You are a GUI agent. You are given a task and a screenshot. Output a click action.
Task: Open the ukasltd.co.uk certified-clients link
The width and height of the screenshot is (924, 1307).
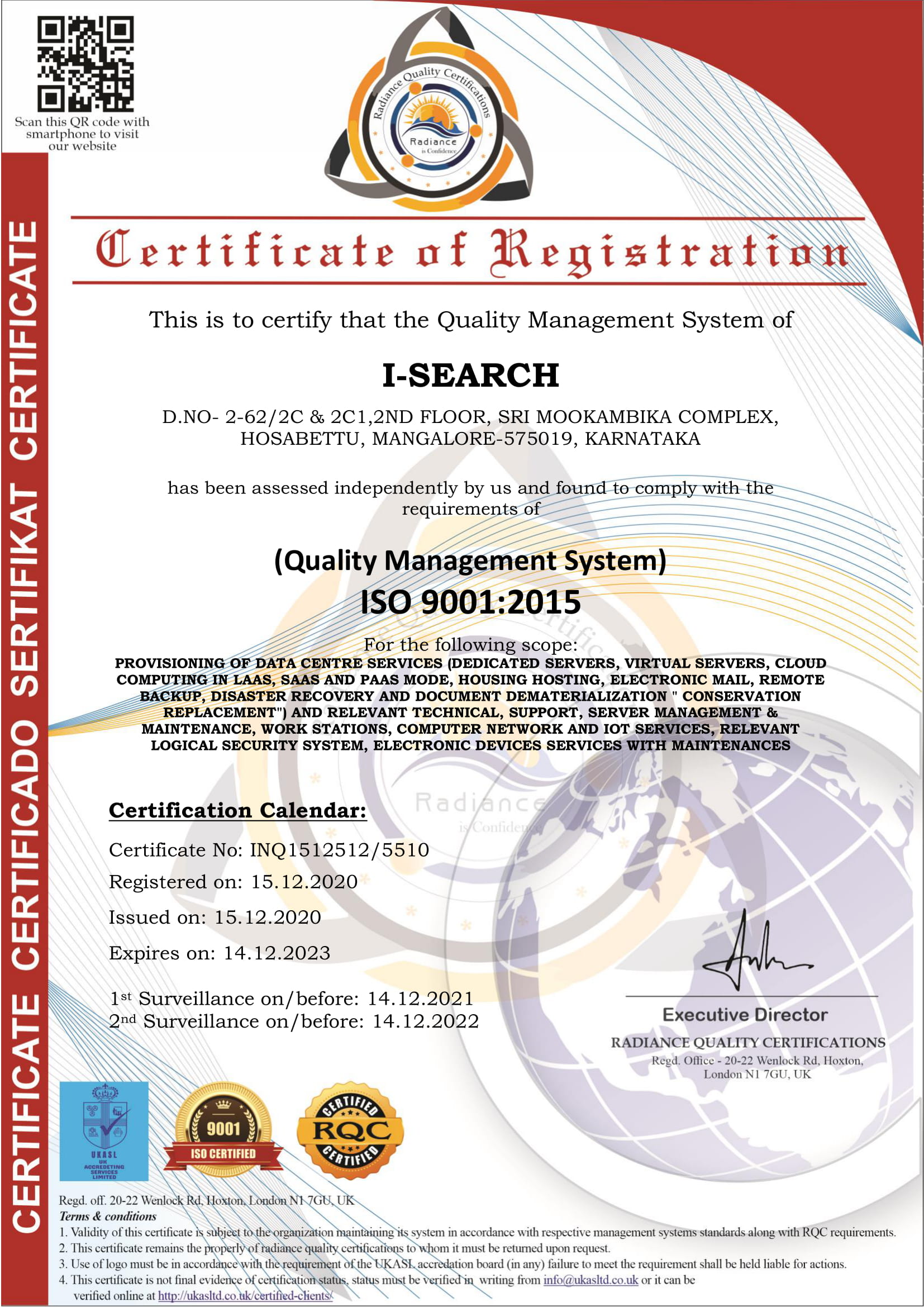pos(245,1295)
